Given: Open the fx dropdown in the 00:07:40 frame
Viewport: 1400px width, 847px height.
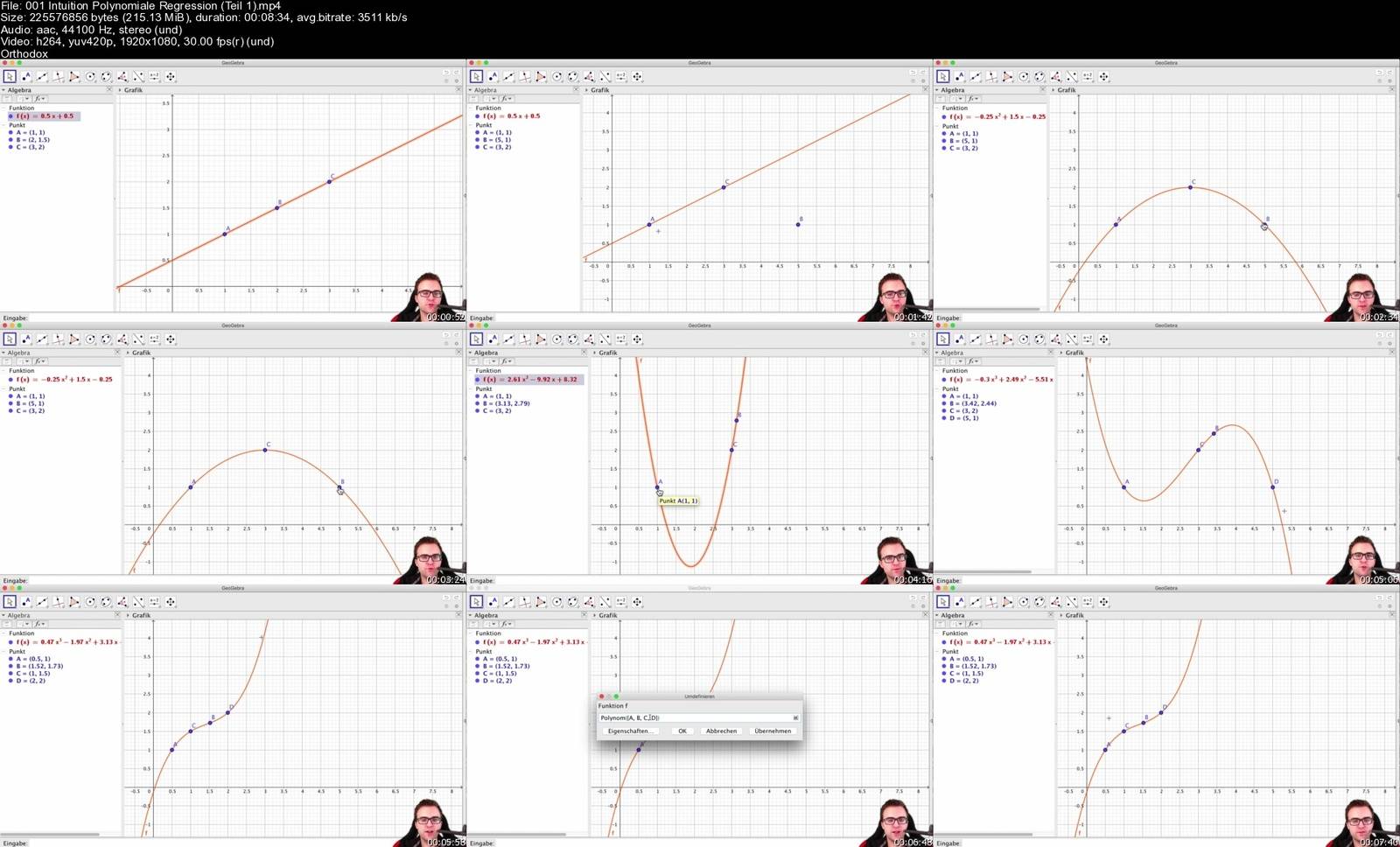Looking at the screenshot, I should (974, 624).
